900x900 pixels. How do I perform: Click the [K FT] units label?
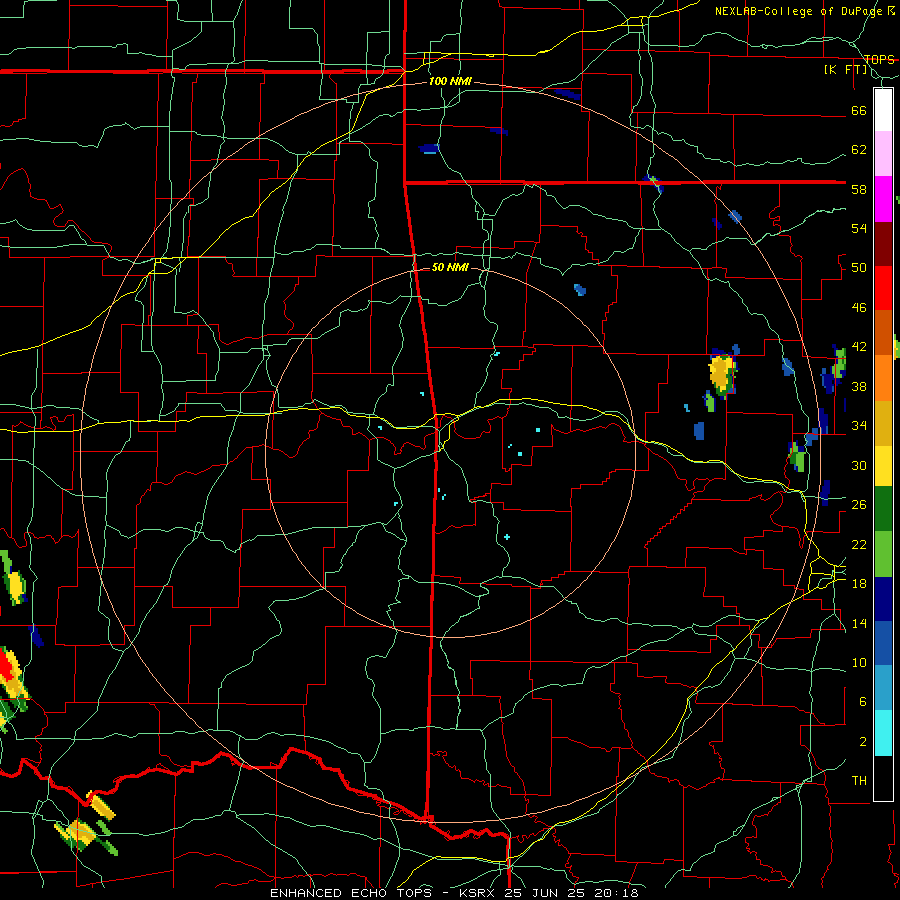(845, 70)
